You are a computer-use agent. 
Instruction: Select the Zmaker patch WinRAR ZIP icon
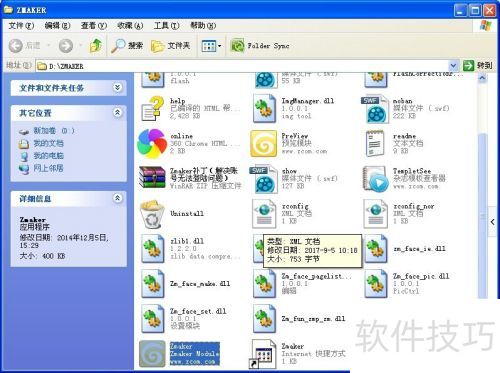(x=152, y=177)
